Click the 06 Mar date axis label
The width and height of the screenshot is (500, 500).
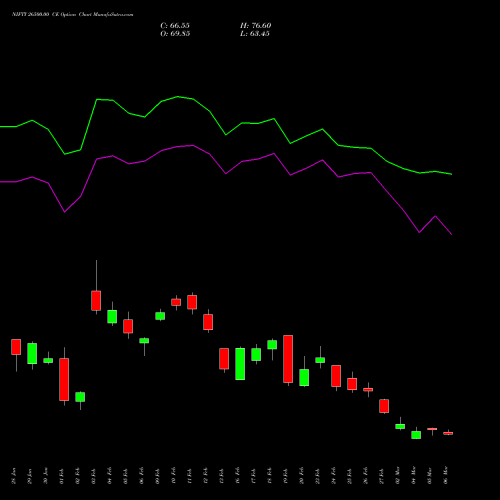click(446, 476)
